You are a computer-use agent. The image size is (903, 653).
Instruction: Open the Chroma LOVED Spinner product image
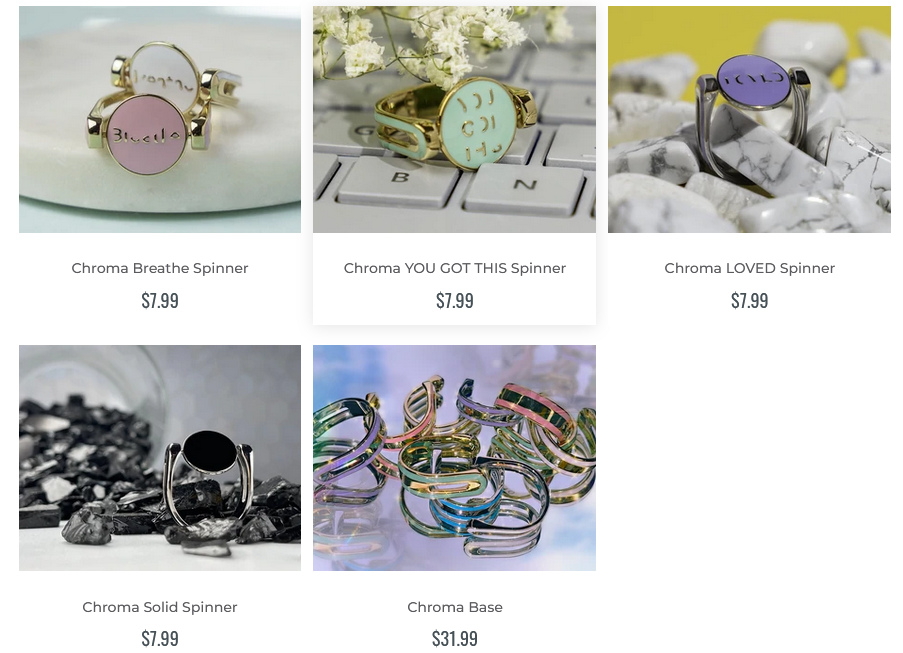pos(749,119)
